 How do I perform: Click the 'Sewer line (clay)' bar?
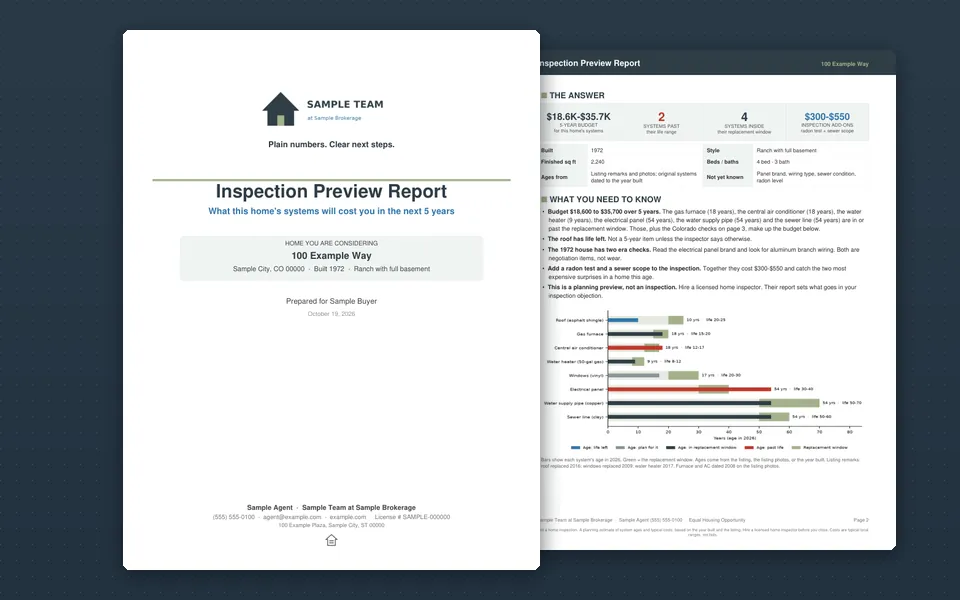coord(689,417)
